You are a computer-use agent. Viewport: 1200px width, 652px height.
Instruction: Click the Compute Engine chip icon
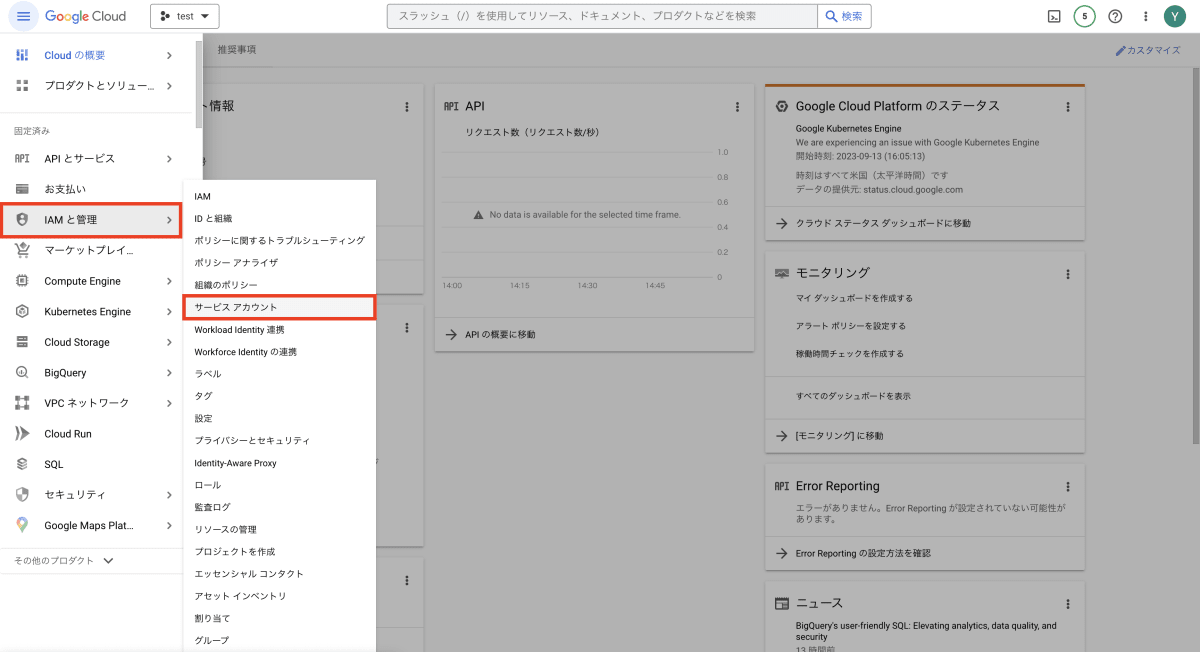23,281
